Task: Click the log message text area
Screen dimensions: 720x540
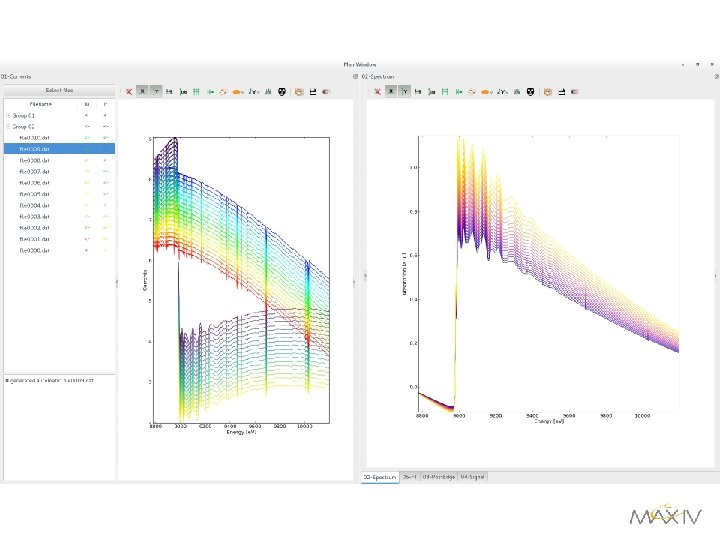Action: (60, 427)
